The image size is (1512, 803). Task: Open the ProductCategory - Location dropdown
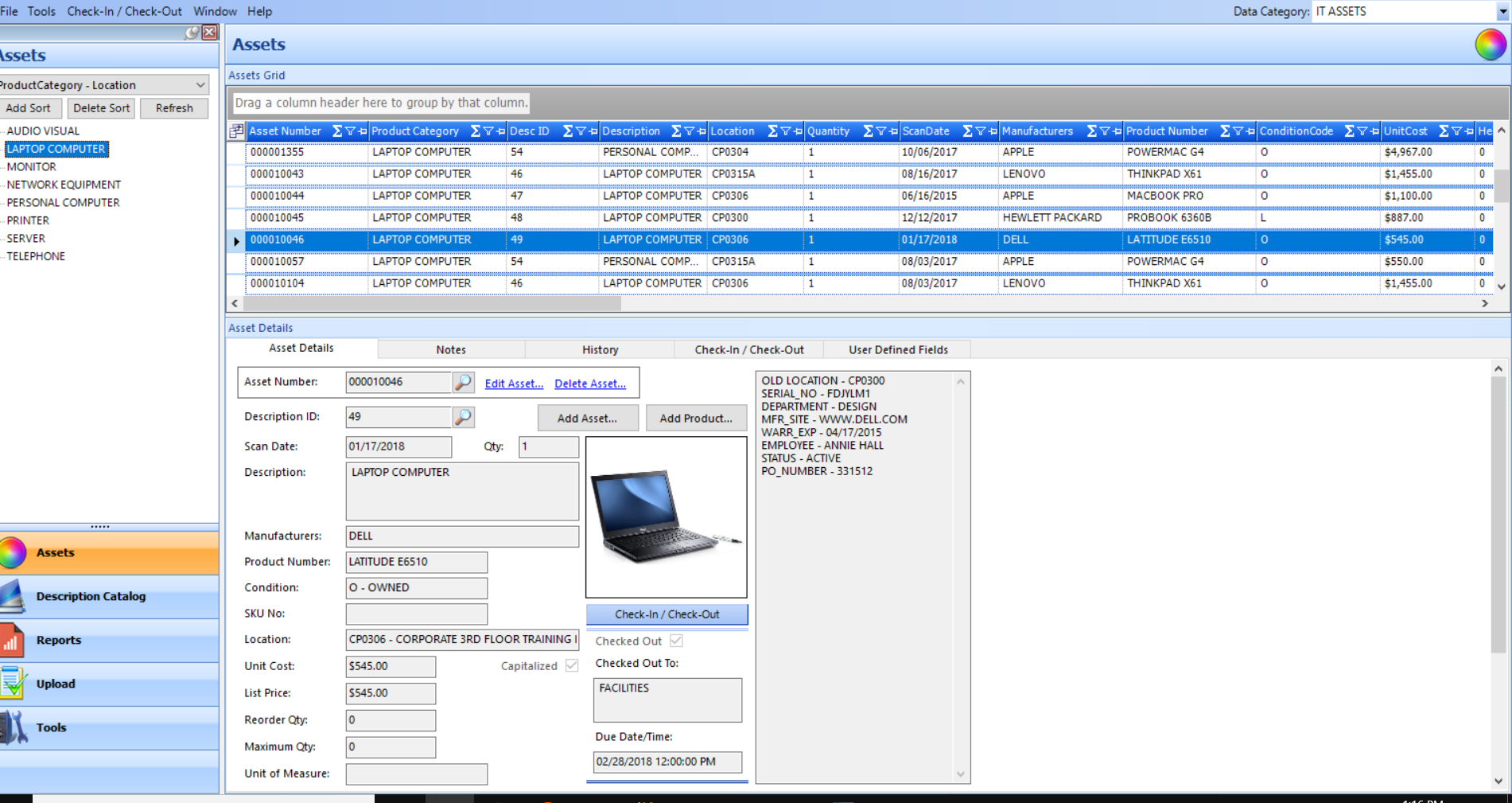point(200,84)
